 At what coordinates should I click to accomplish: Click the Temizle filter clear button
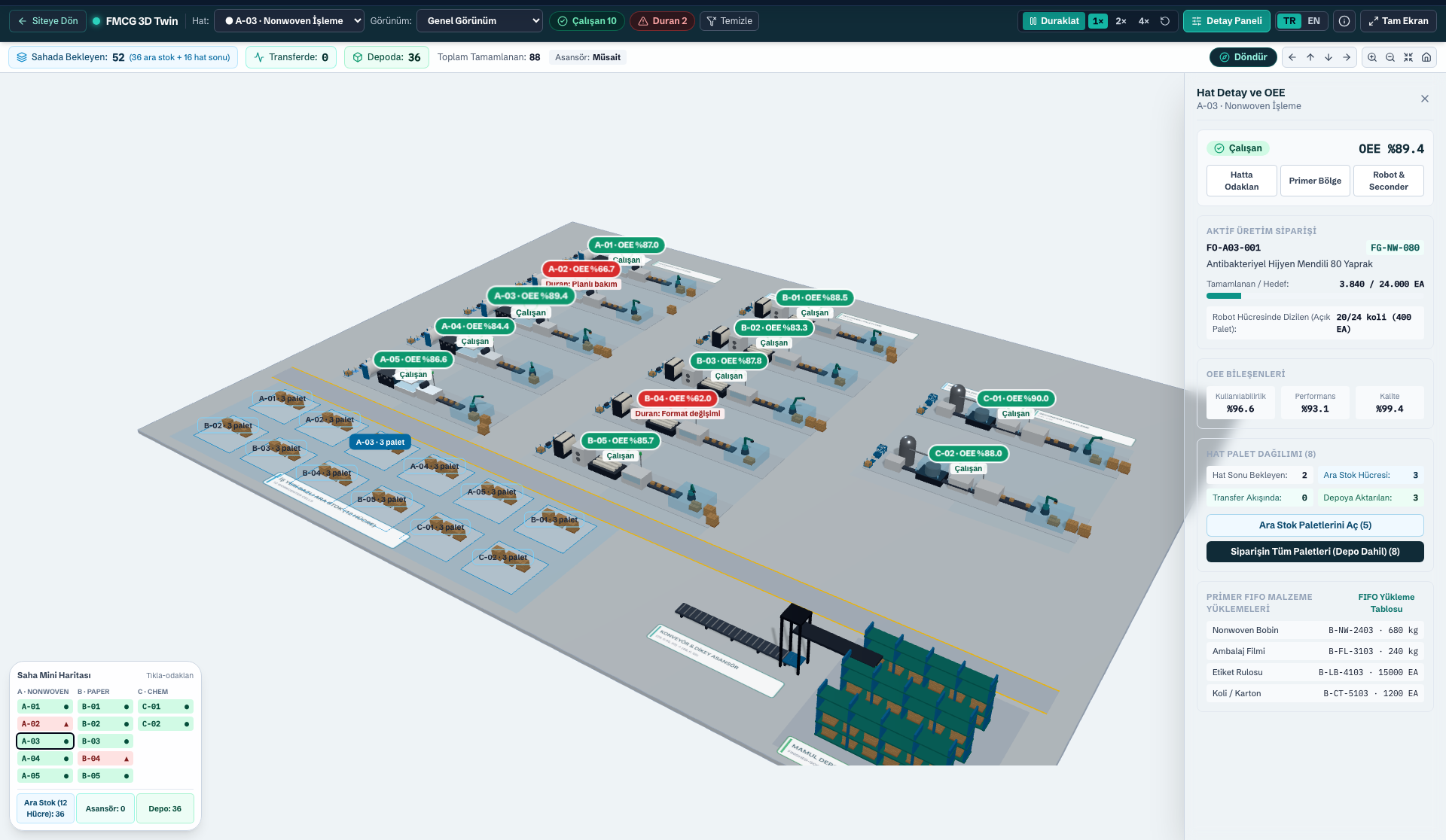729,21
